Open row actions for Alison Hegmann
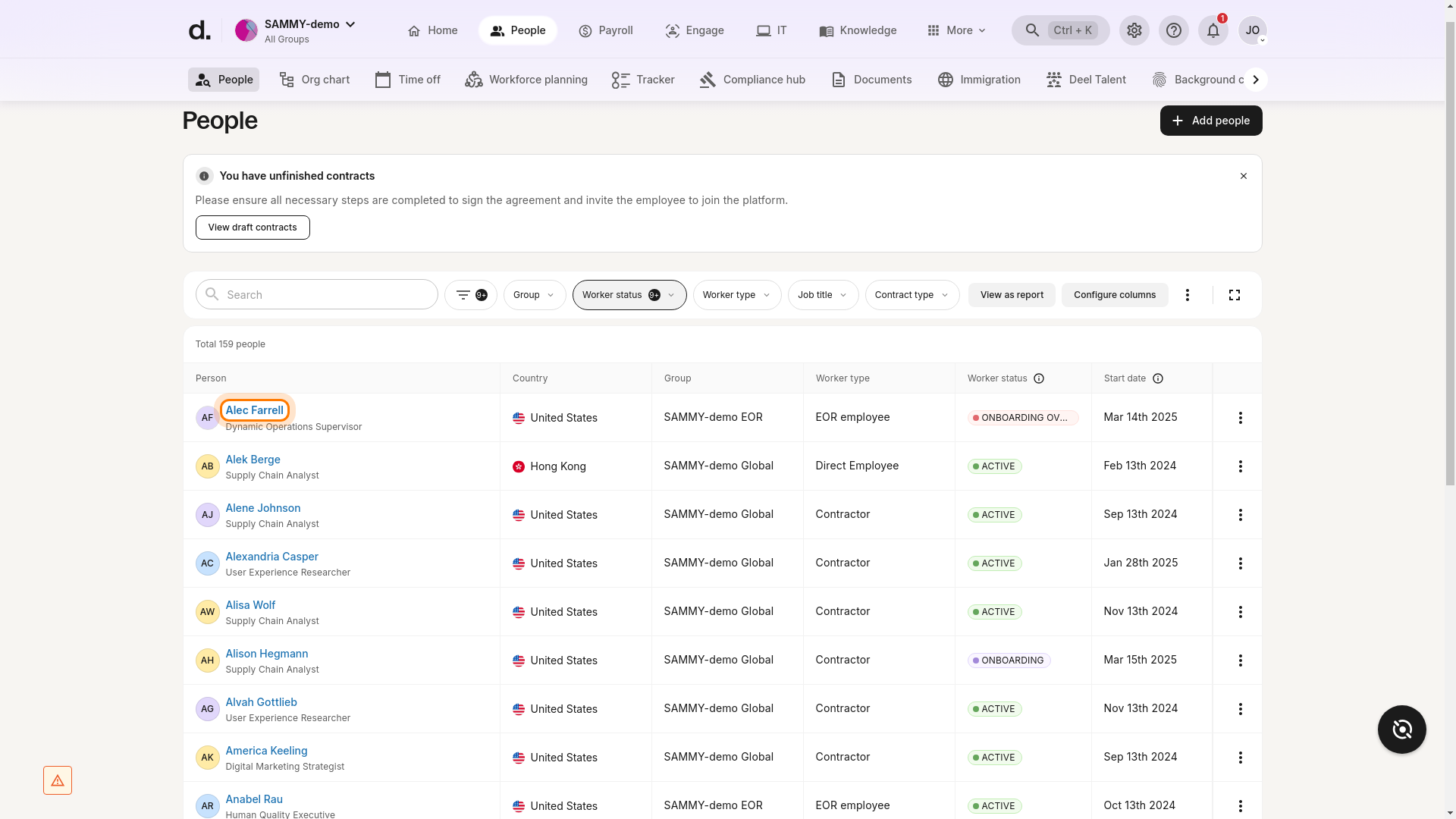 click(x=1241, y=661)
